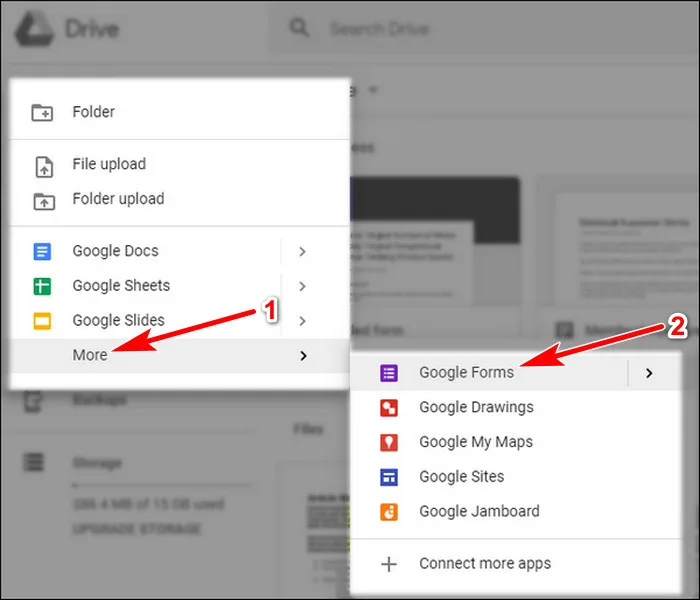The image size is (700, 600).
Task: Click the Storage sidebar label
Action: [97, 463]
